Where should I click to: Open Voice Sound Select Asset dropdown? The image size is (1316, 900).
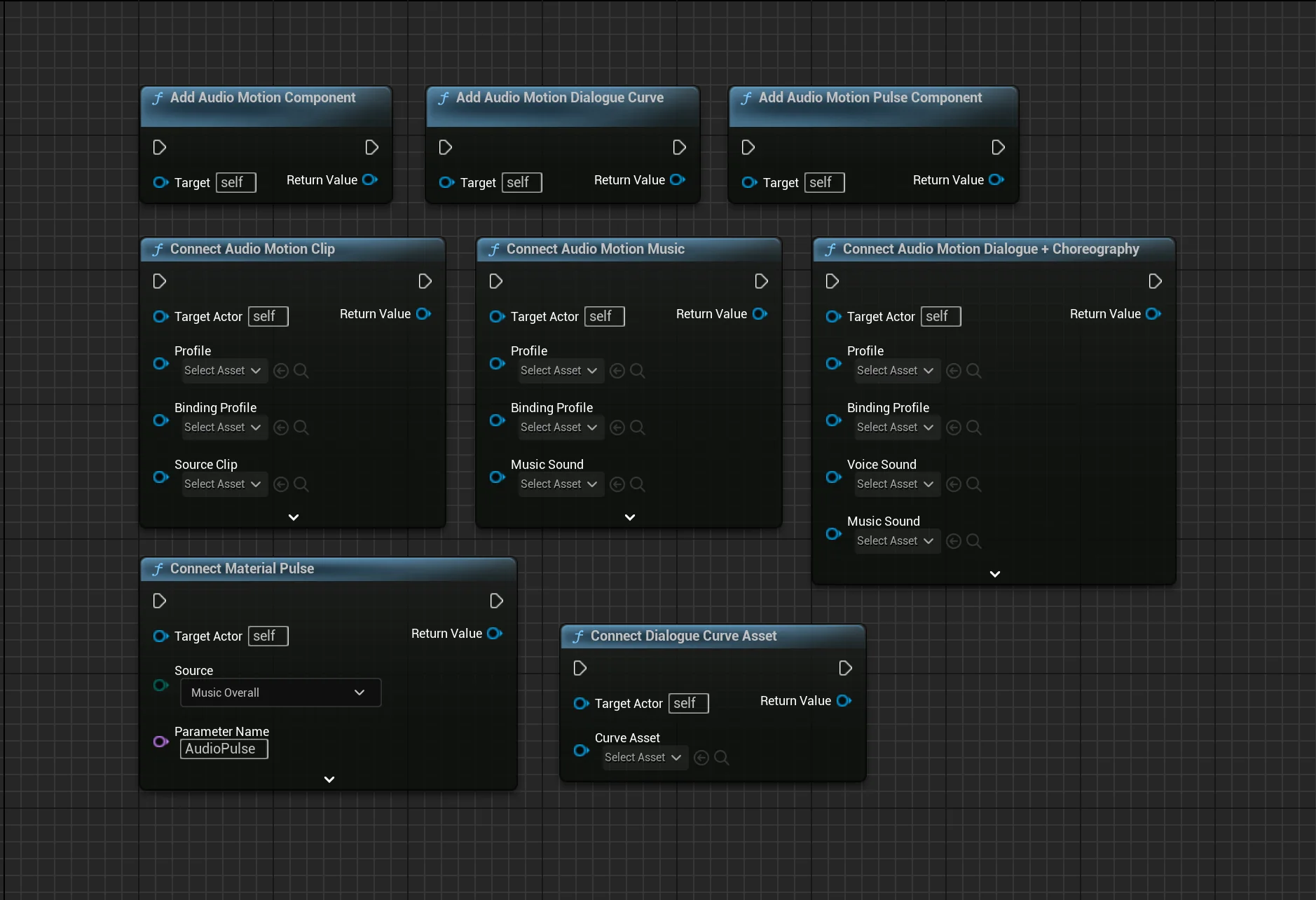[x=897, y=484]
